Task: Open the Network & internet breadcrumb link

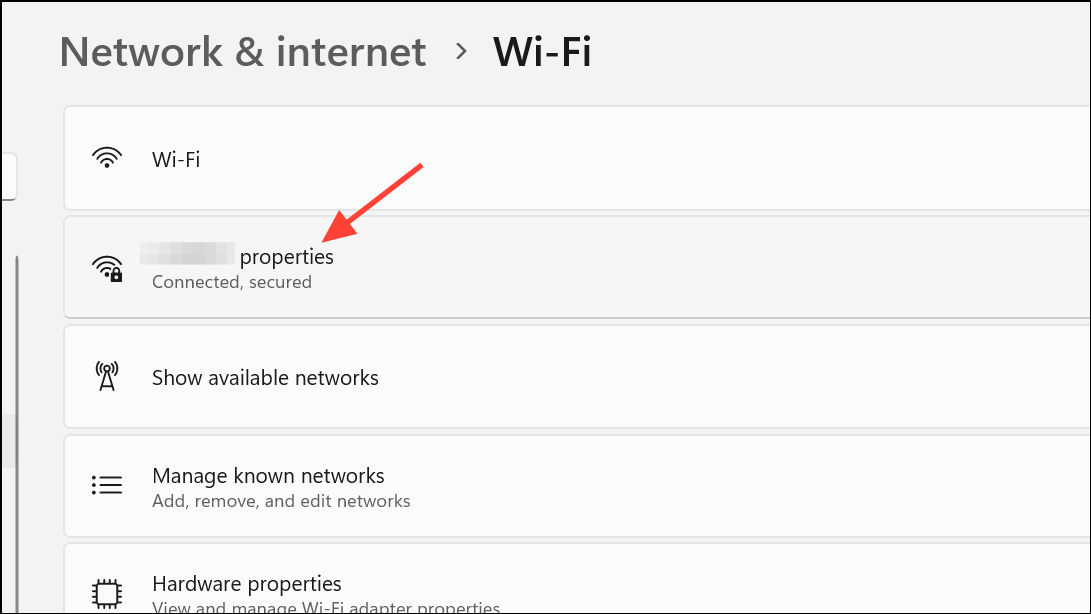Action: [x=242, y=52]
